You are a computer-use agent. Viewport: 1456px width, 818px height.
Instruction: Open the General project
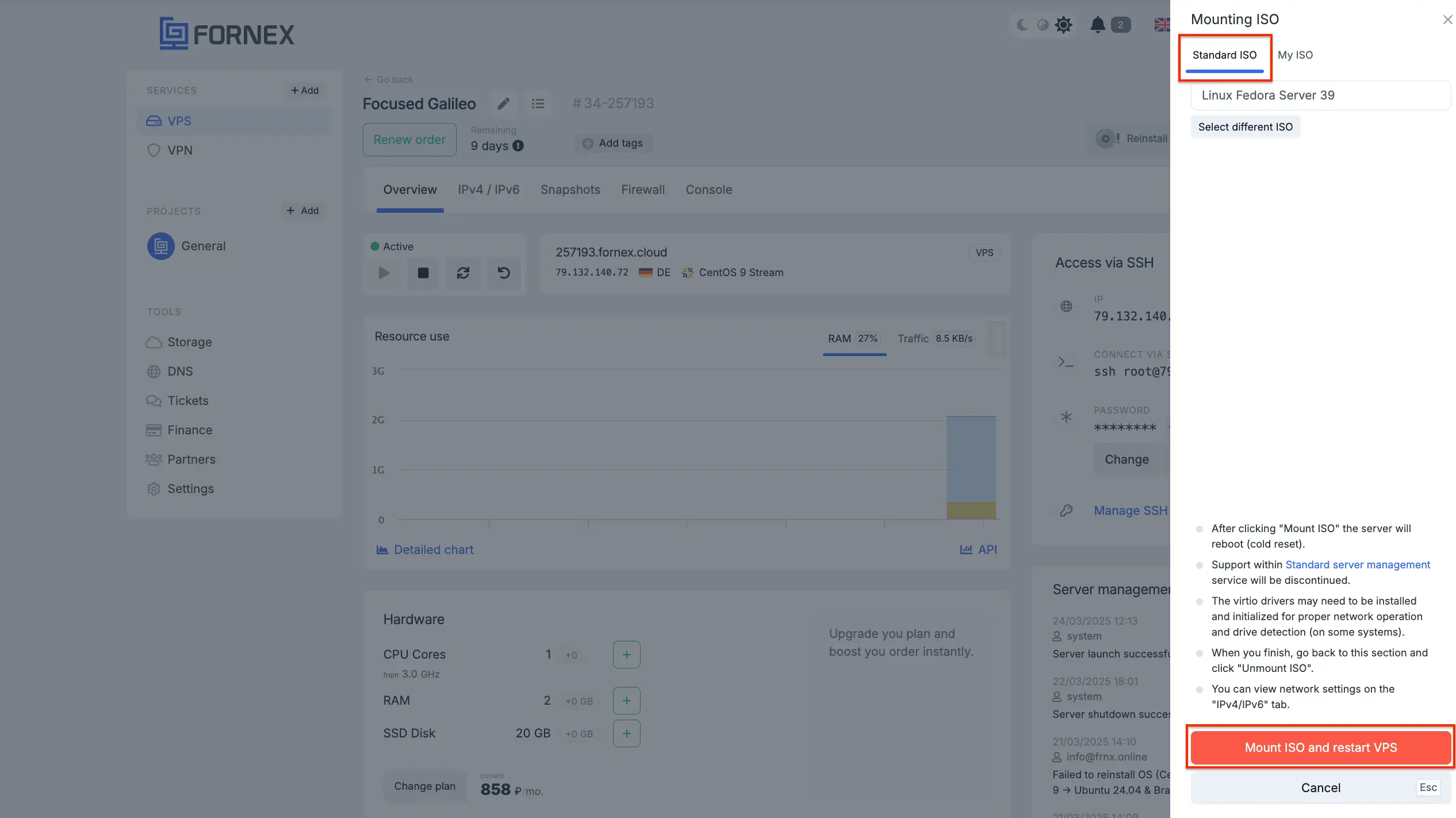186,246
